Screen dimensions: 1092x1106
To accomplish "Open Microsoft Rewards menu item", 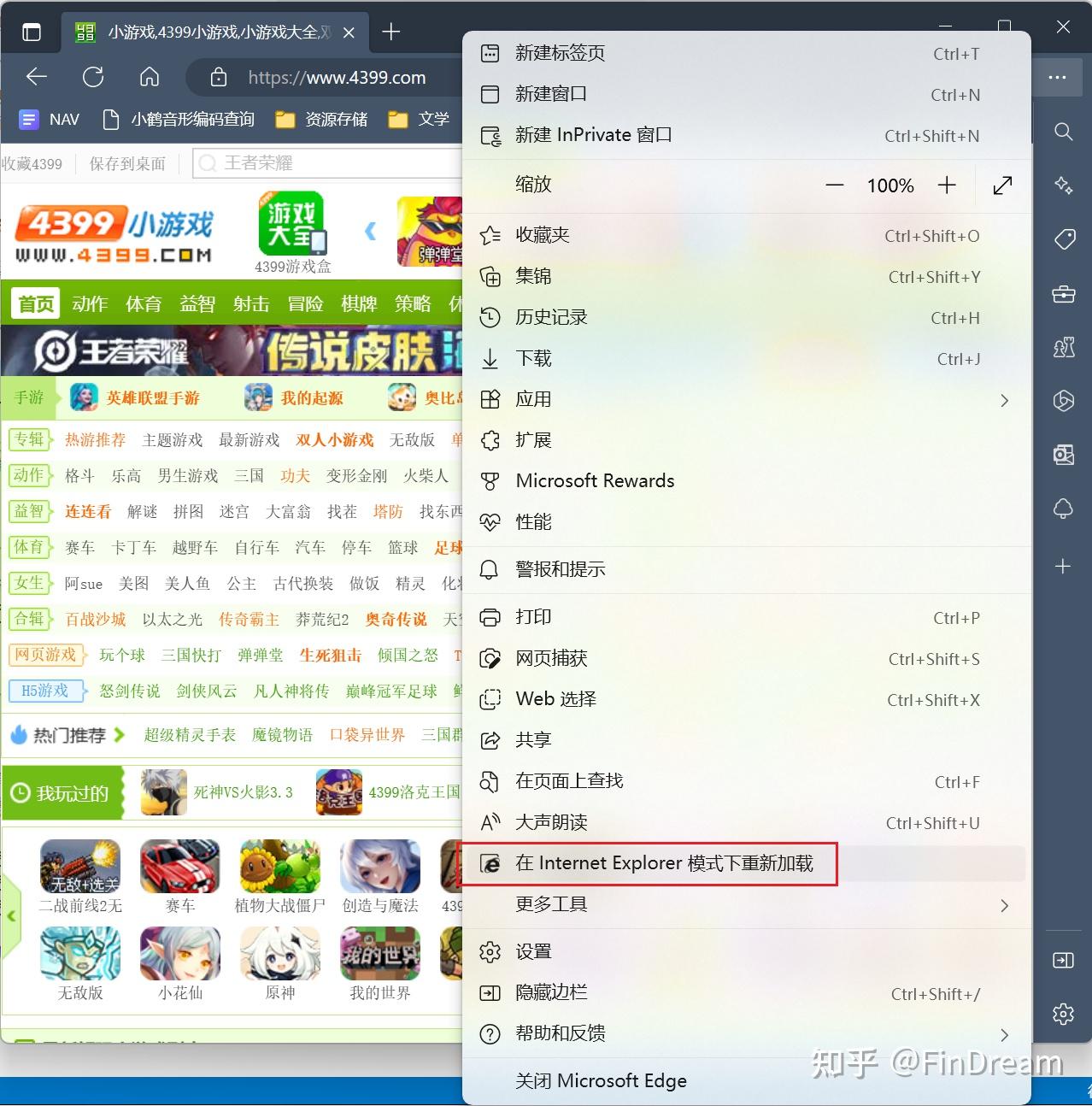I will coord(747,481).
